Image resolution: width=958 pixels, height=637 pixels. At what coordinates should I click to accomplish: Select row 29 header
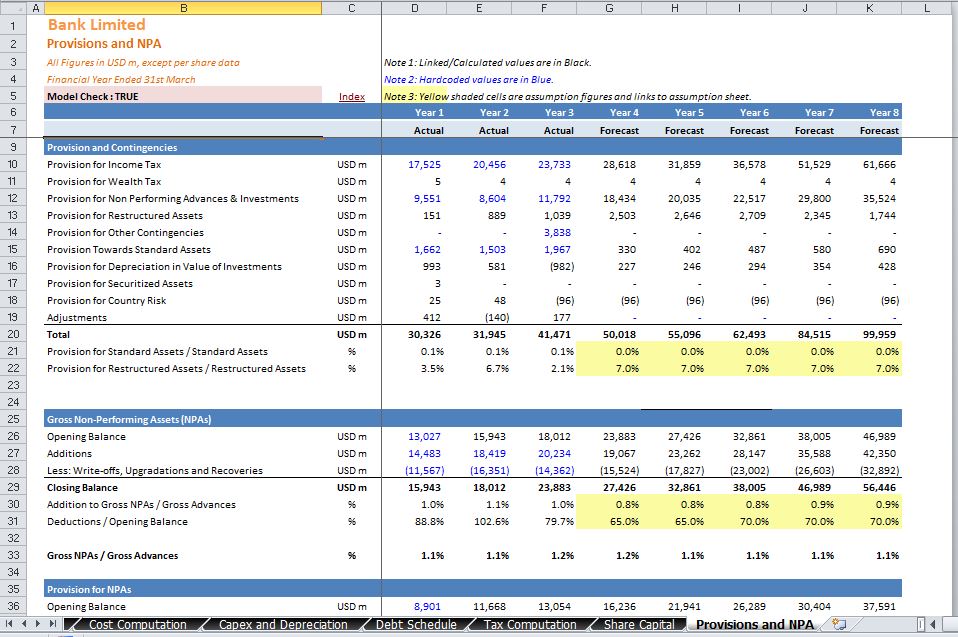coord(13,487)
